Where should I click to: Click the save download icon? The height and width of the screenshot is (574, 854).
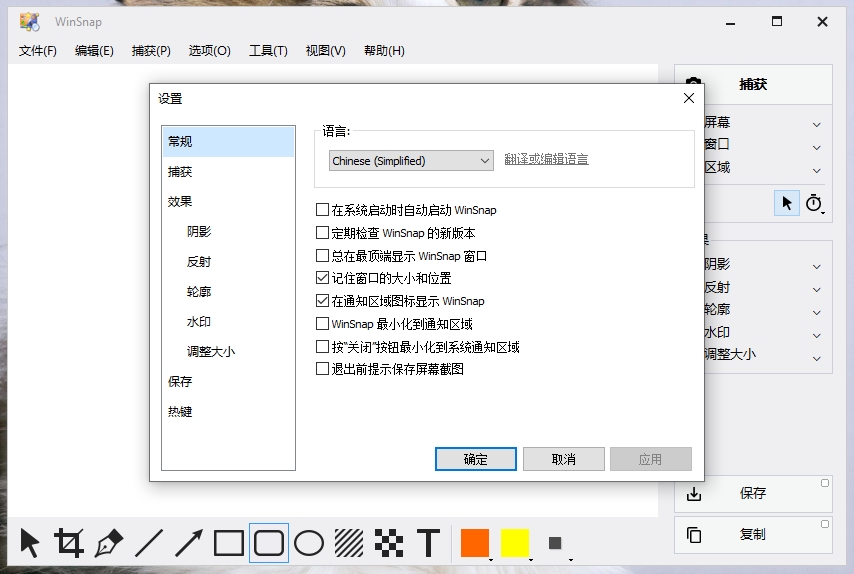(694, 493)
